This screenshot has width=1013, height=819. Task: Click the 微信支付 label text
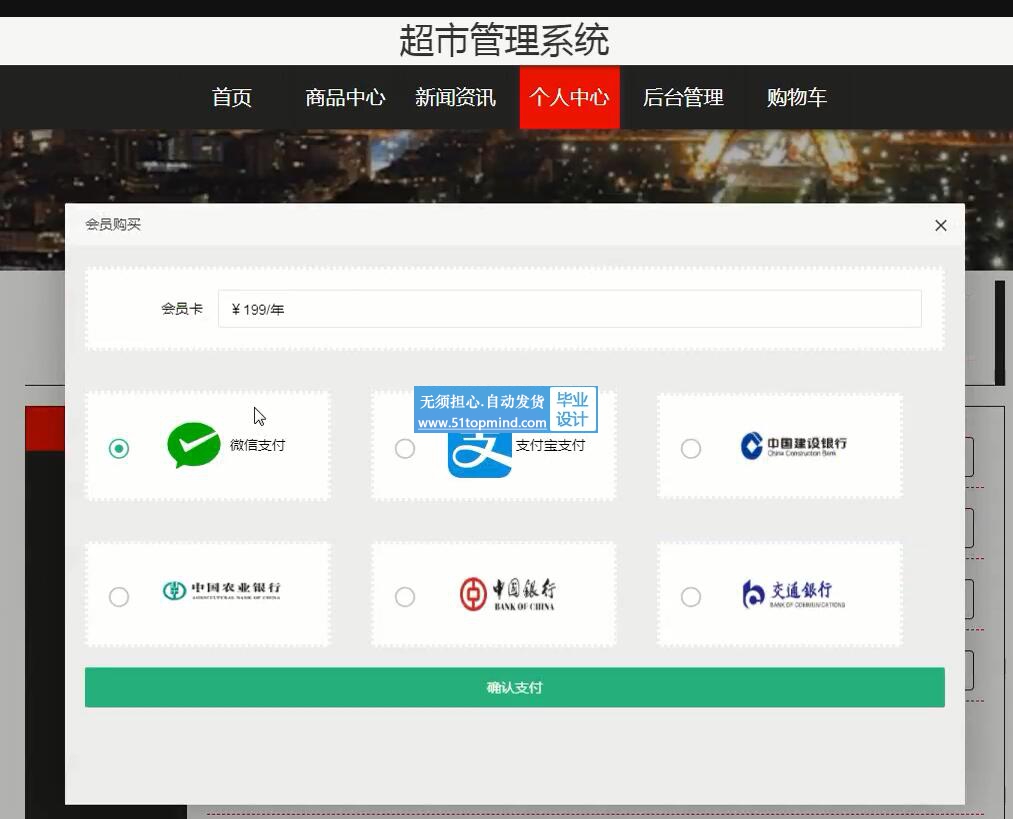[x=257, y=445]
